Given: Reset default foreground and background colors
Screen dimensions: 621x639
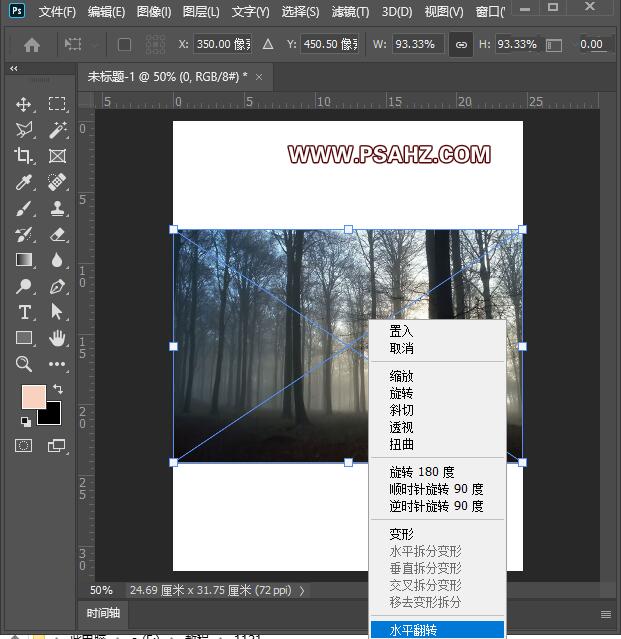Looking at the screenshot, I should [26, 421].
